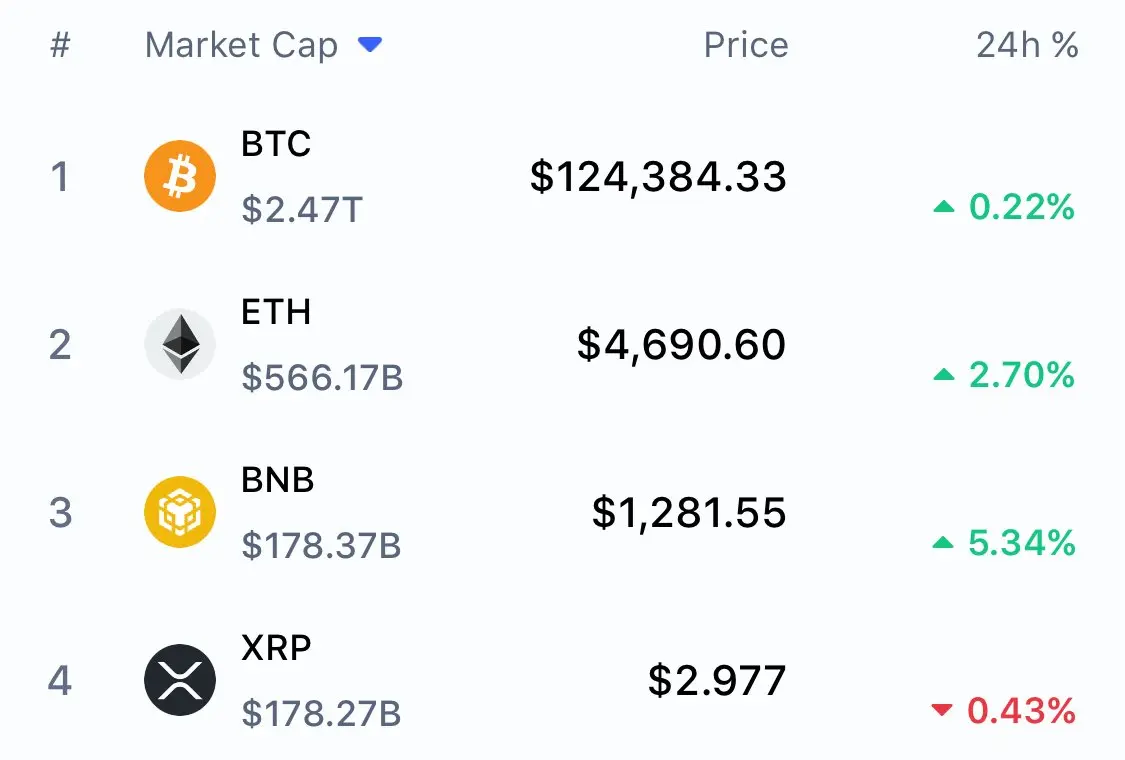1125x760 pixels.
Task: Select the XRP price $2.977
Action: point(717,680)
